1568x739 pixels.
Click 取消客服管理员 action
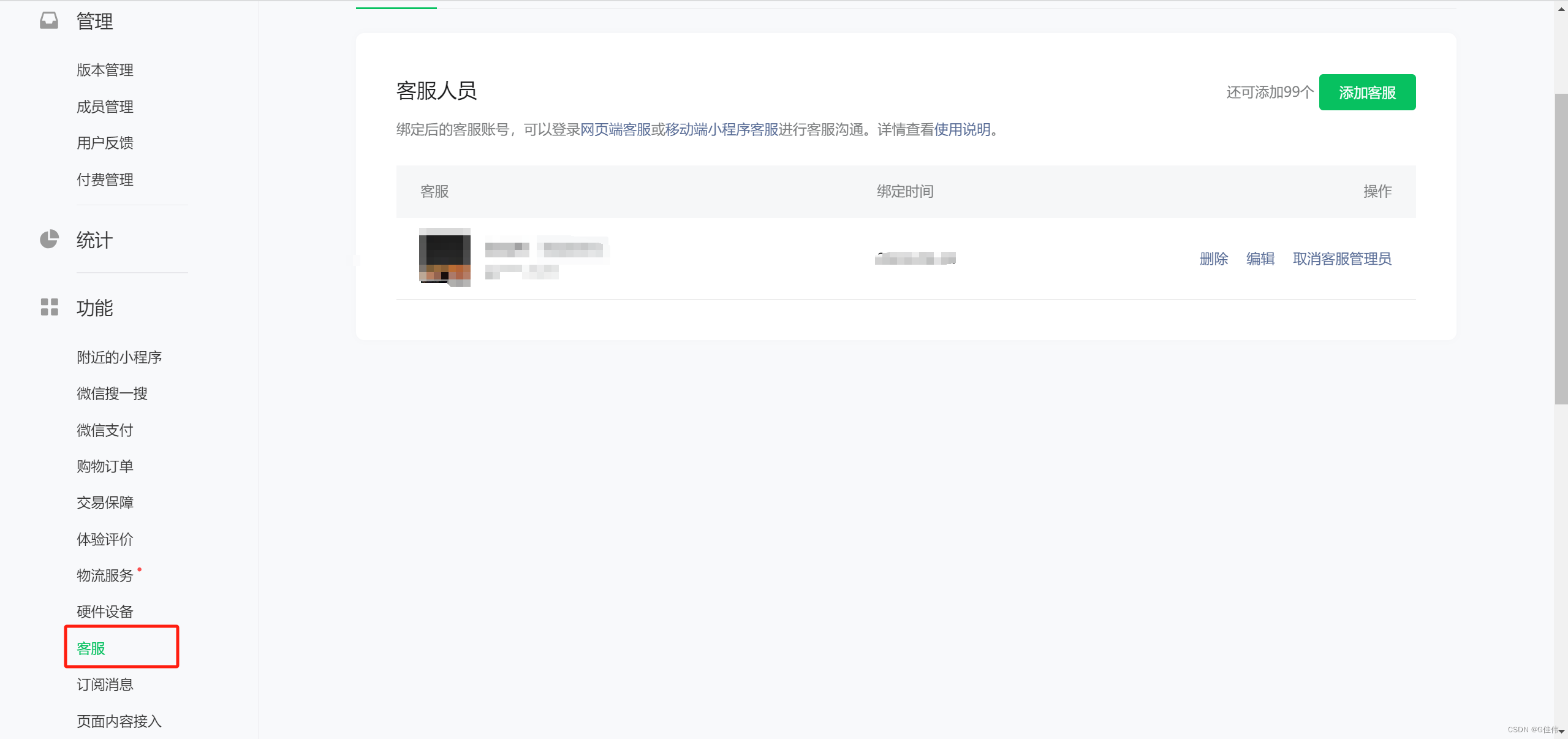tap(1341, 259)
